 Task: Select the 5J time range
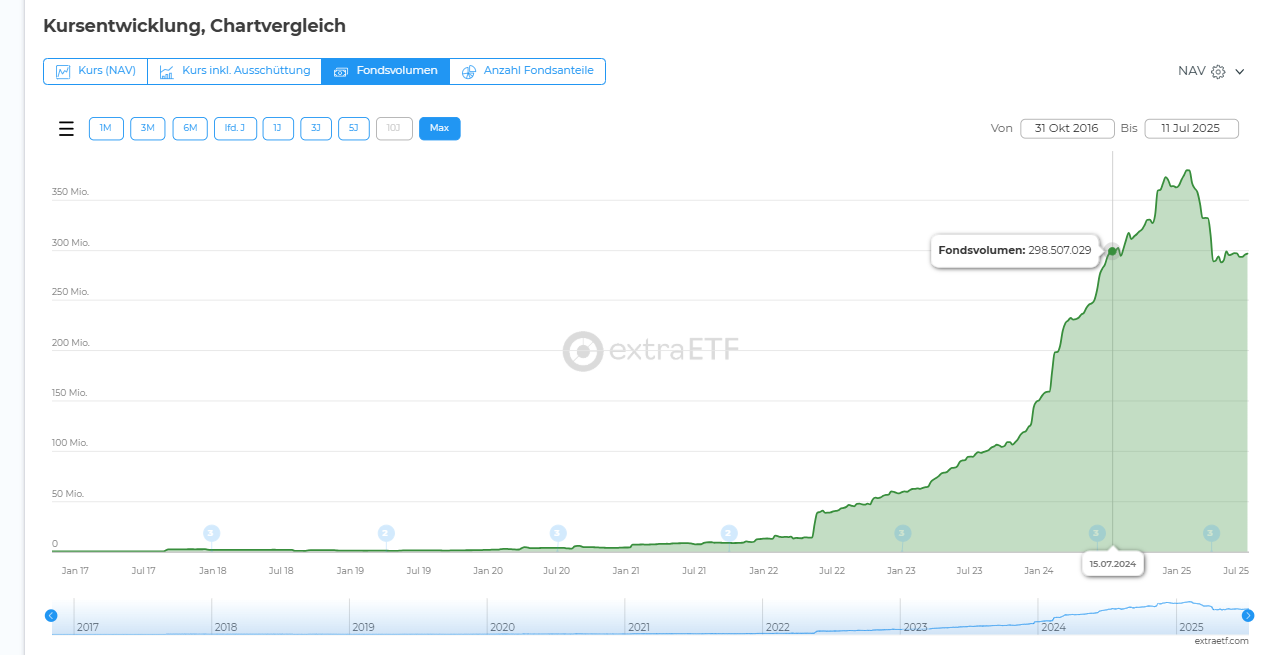[354, 128]
